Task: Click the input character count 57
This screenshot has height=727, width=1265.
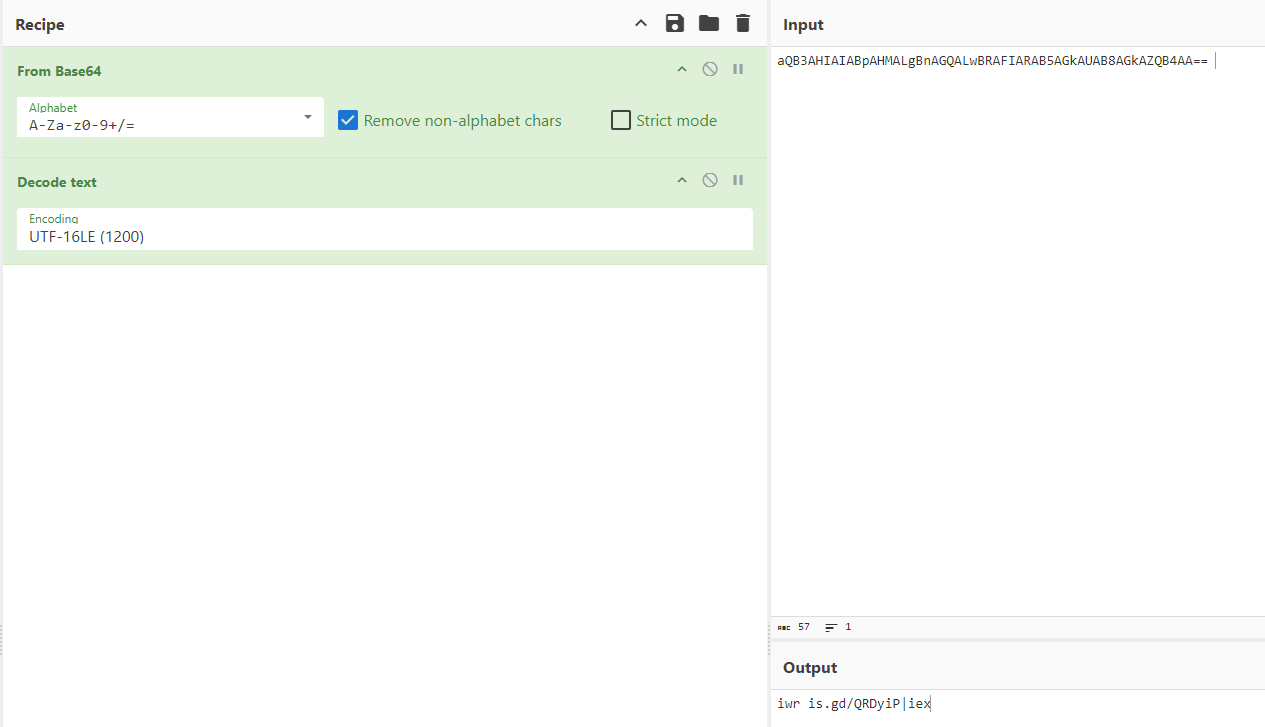Action: 794,627
